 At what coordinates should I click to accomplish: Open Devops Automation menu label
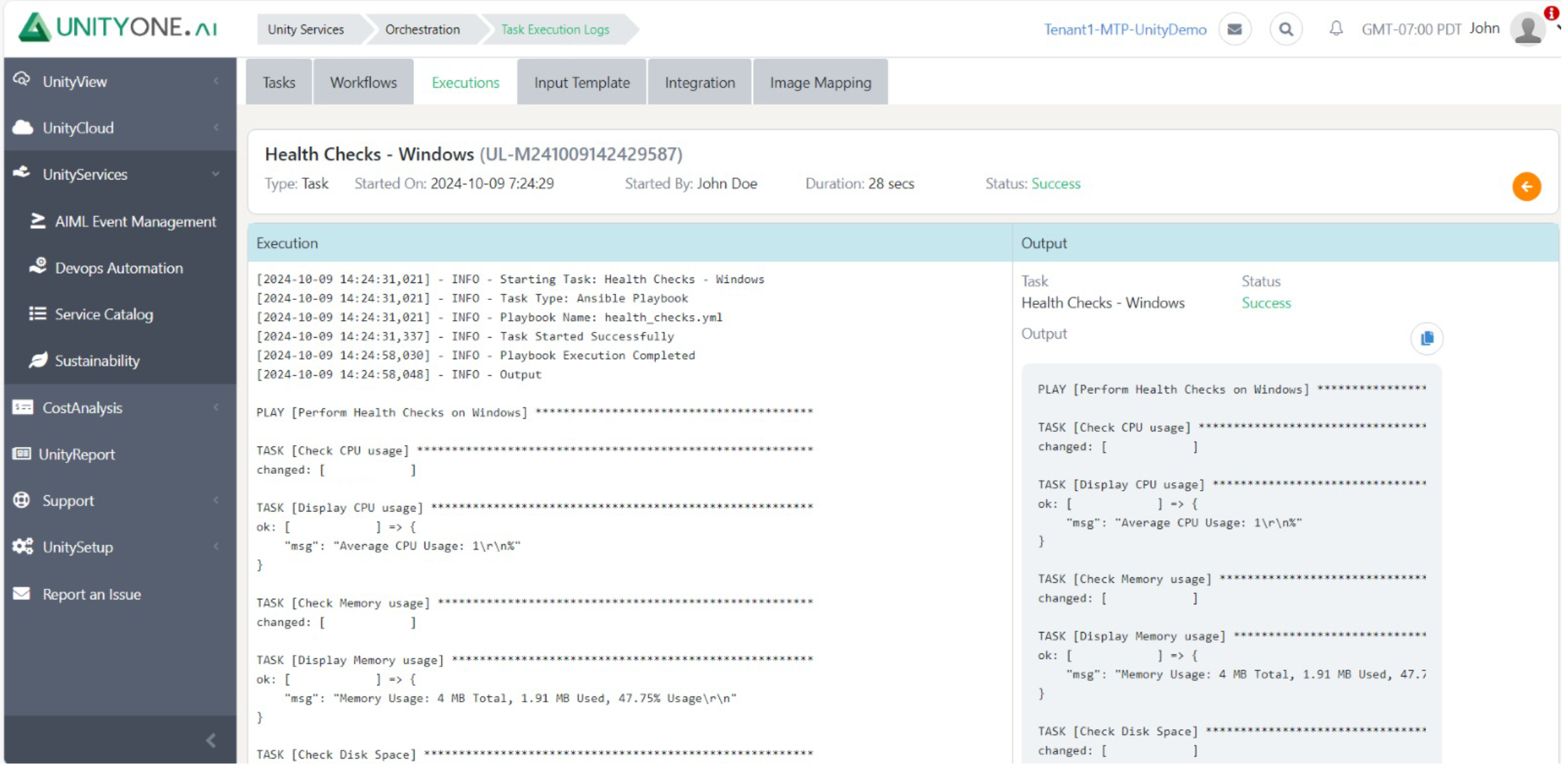click(x=119, y=268)
